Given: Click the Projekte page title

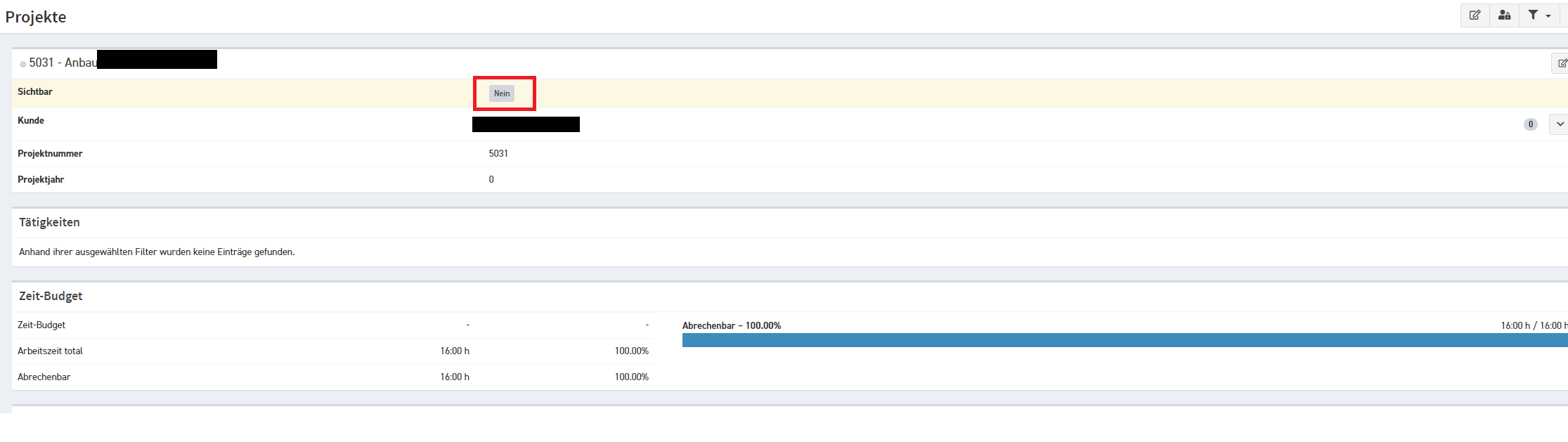Looking at the screenshot, I should point(35,16).
